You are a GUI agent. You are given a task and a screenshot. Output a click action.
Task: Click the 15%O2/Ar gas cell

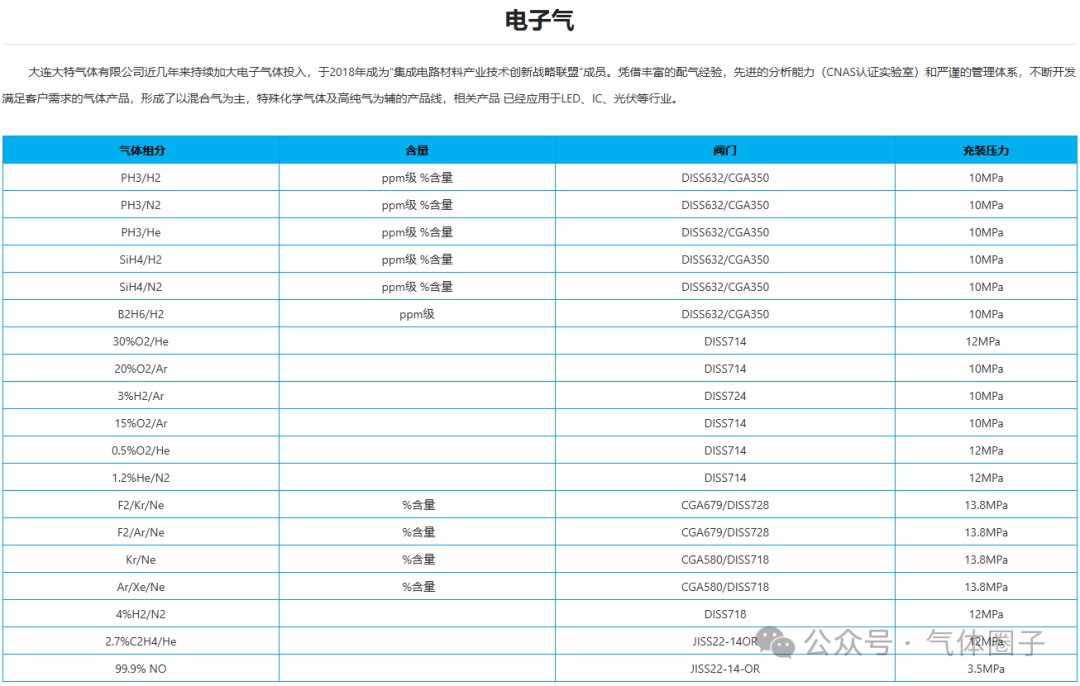(x=141, y=423)
